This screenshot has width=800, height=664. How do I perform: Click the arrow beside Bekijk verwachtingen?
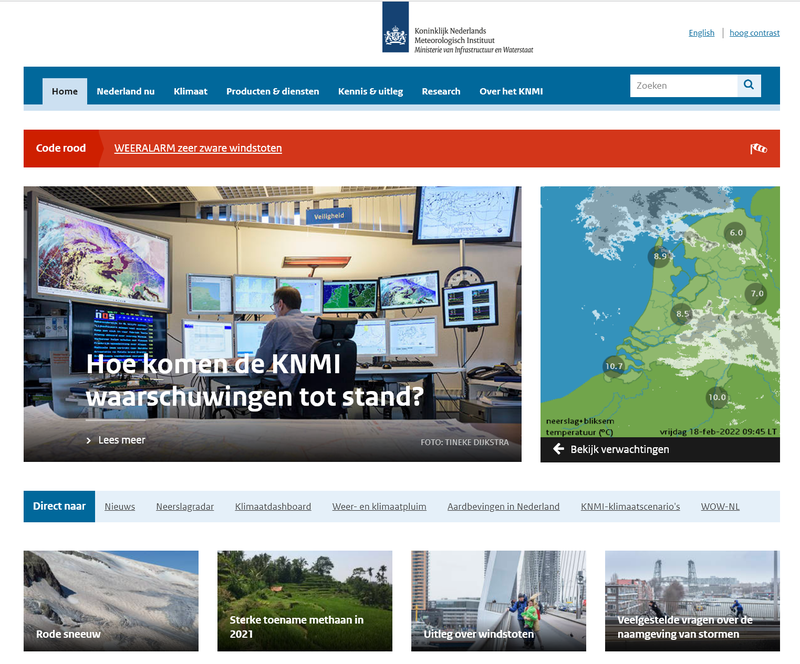coord(559,449)
